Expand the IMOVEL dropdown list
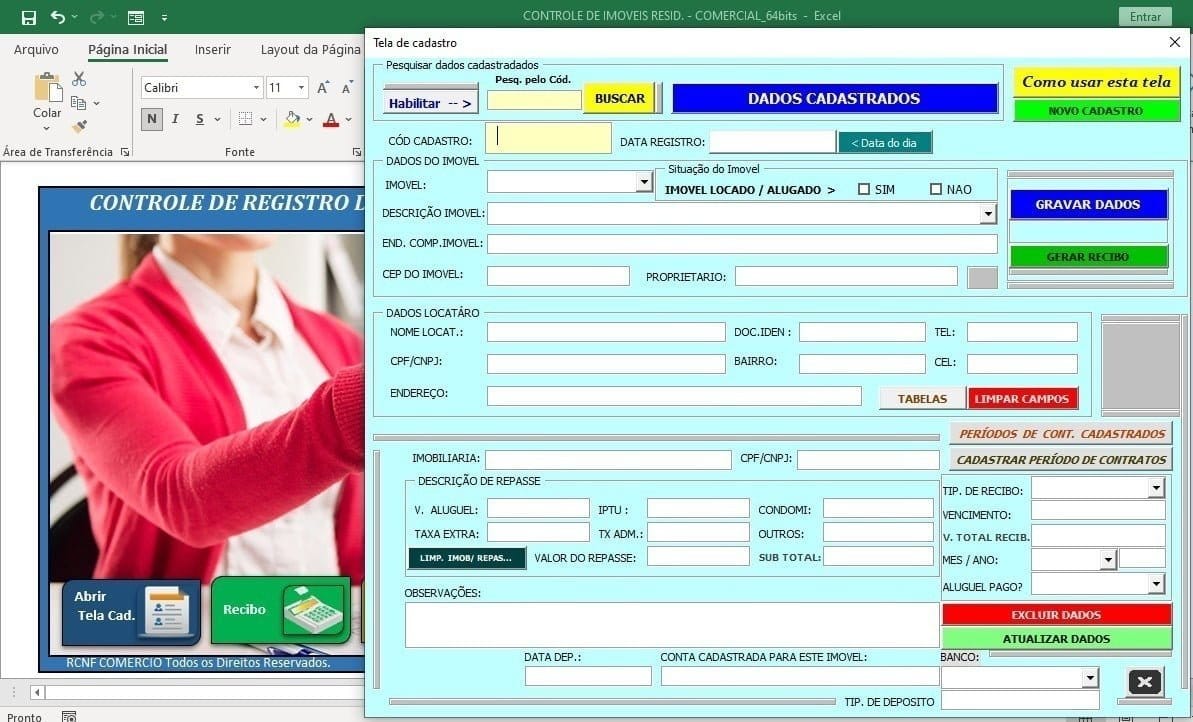 coord(644,182)
